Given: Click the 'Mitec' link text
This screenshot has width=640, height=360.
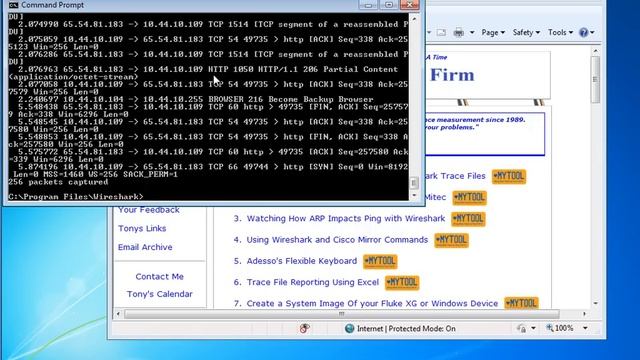Looking at the screenshot, I should tap(436, 197).
